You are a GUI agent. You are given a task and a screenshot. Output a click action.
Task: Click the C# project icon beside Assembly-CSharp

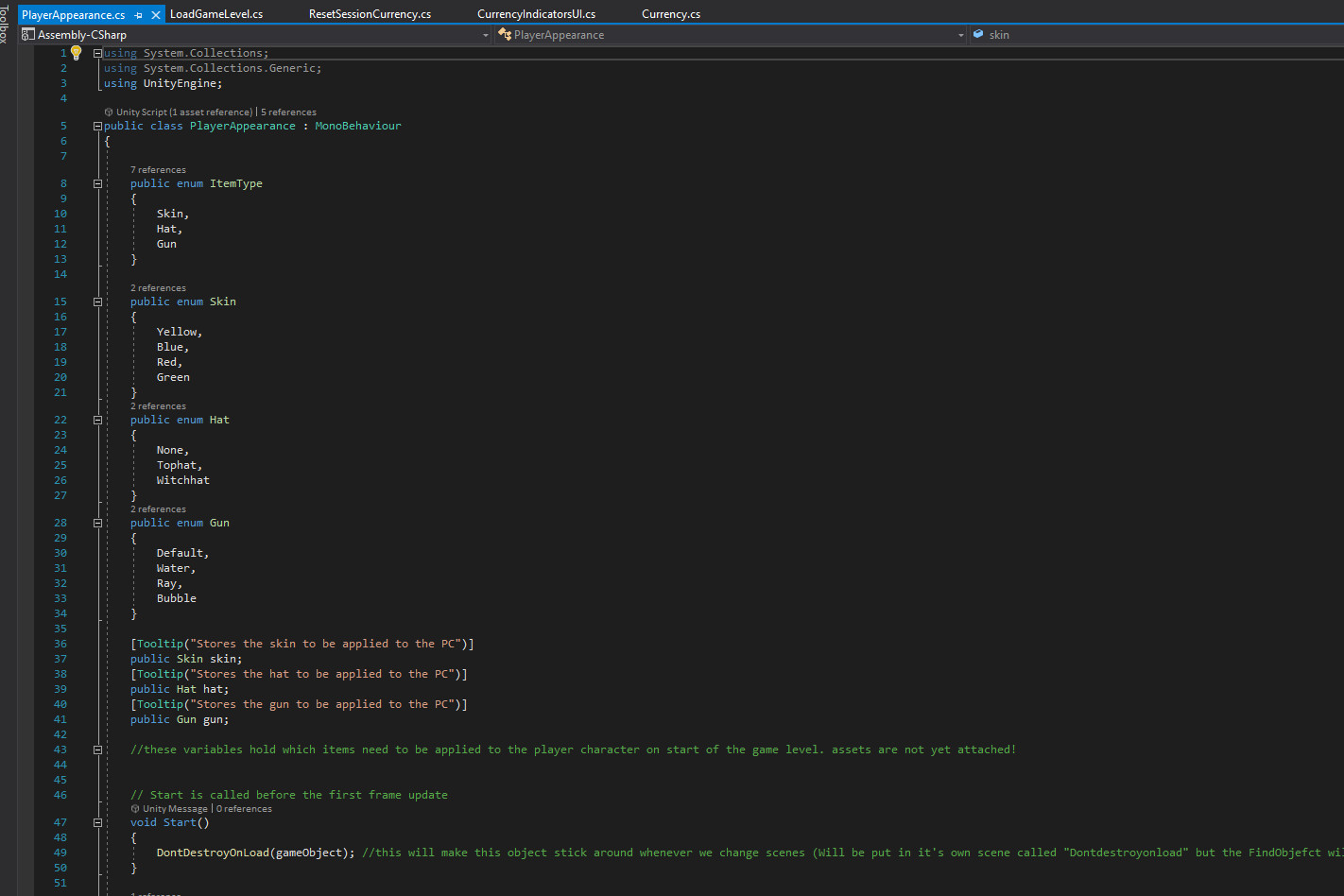[28, 35]
